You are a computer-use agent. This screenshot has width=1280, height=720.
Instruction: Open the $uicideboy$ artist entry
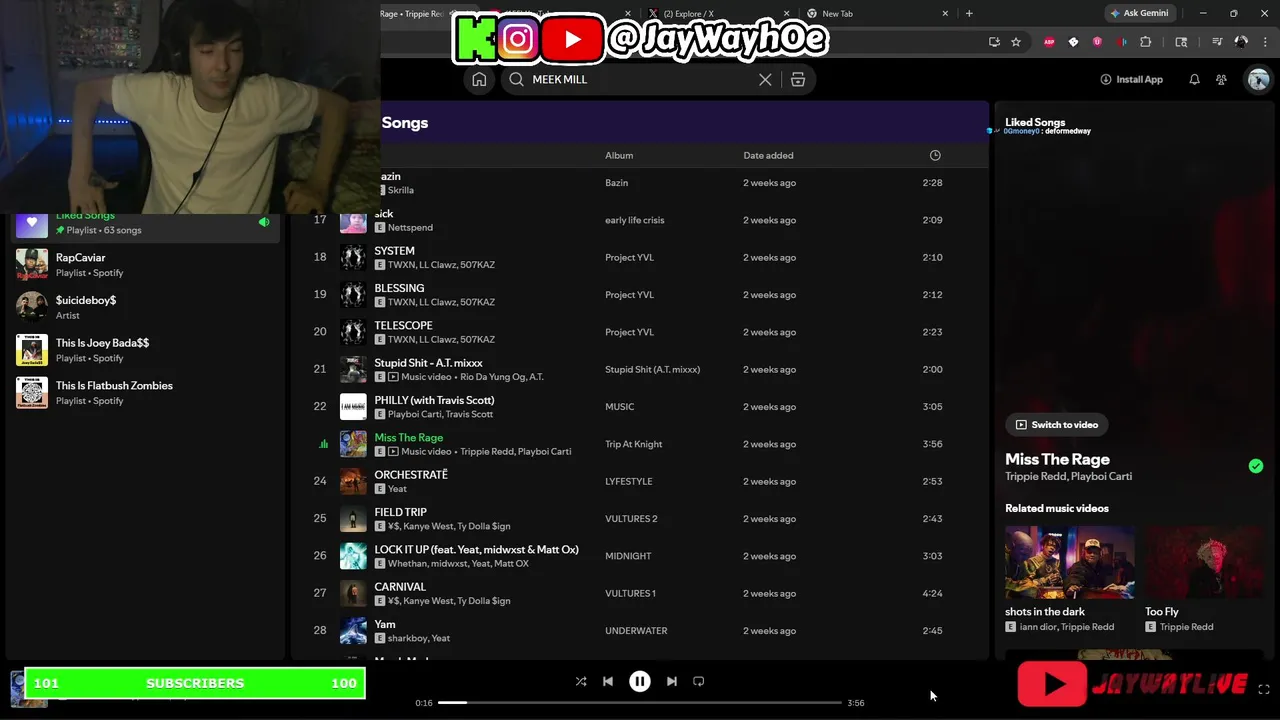[x=143, y=307]
